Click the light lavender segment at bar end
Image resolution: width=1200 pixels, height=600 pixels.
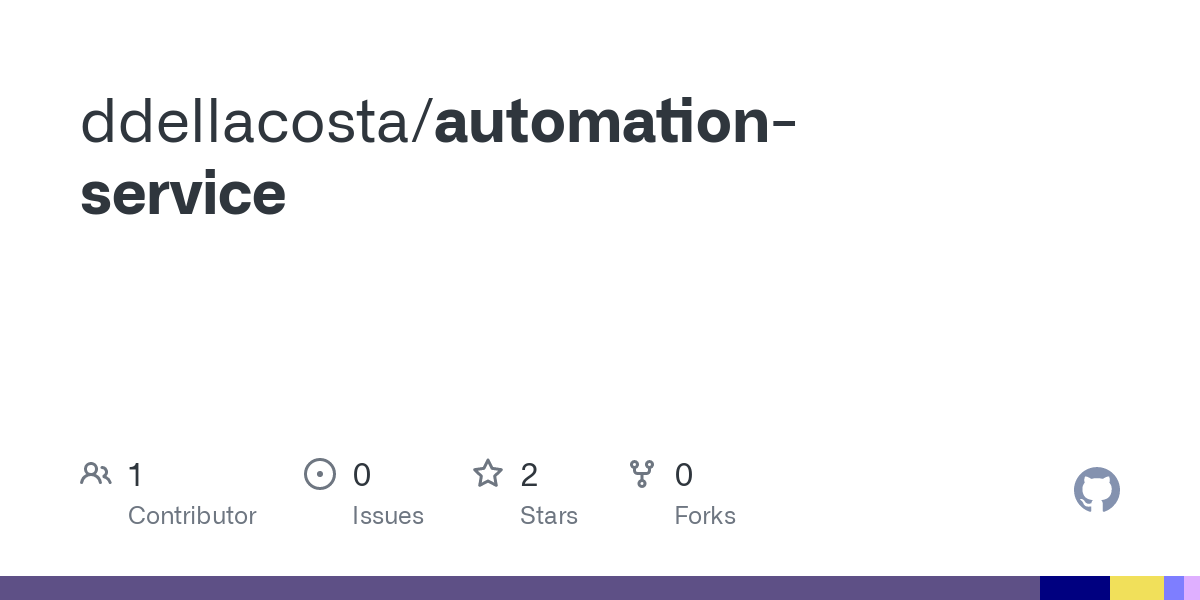[x=1192, y=588]
